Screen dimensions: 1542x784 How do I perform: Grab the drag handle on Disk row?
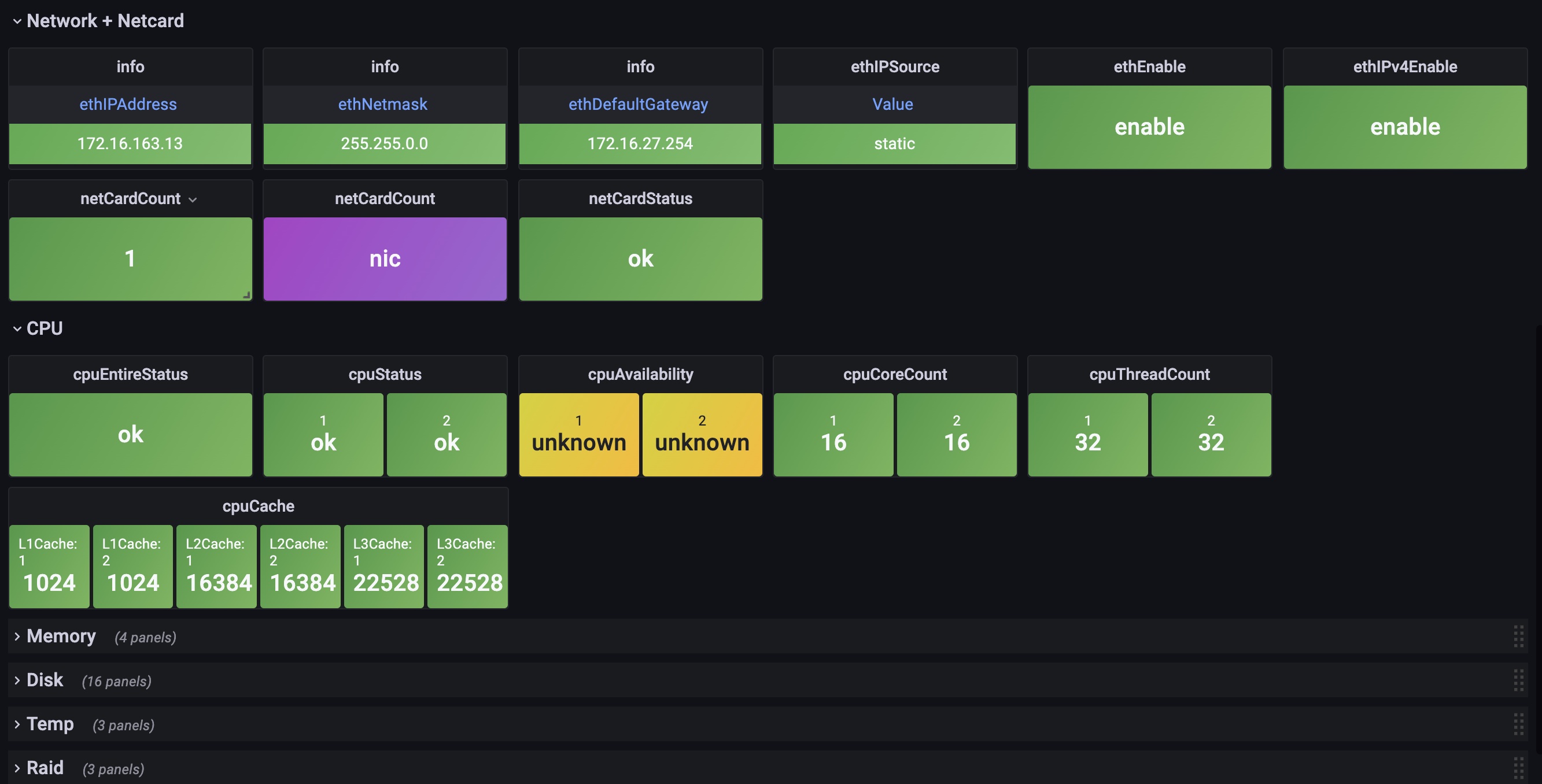(1518, 681)
